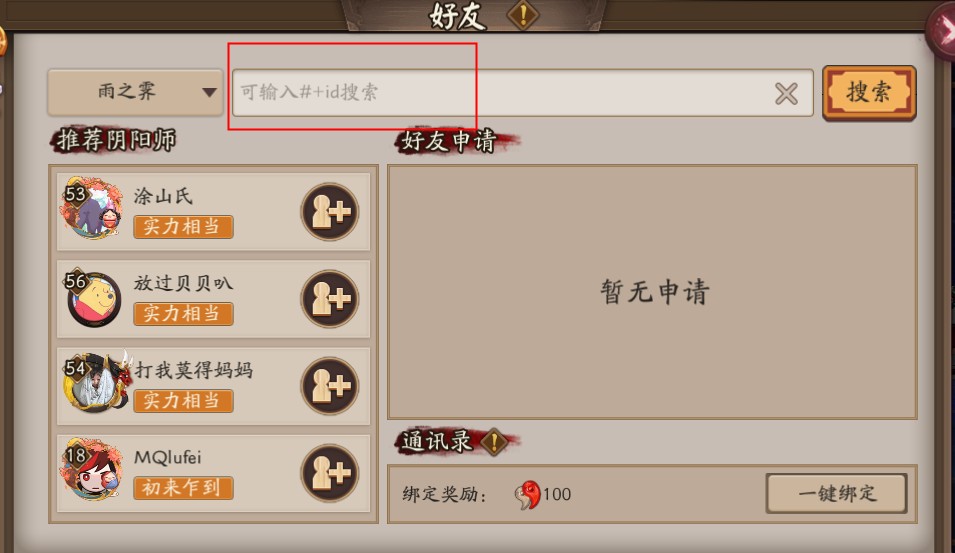
Task: Select the 好友申请 section header
Action: click(x=449, y=141)
